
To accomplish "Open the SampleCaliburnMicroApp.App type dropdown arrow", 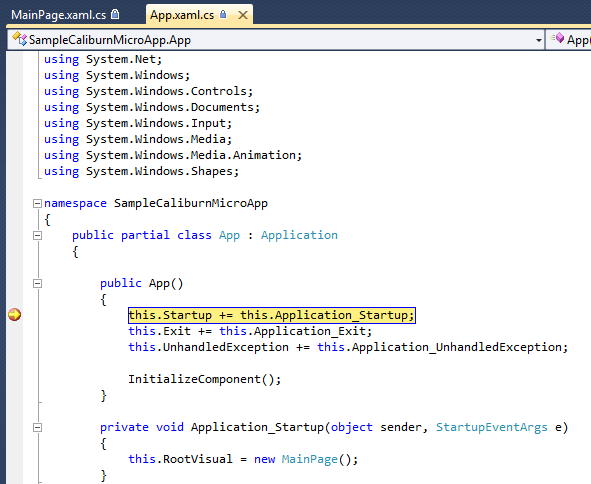I will pos(539,40).
